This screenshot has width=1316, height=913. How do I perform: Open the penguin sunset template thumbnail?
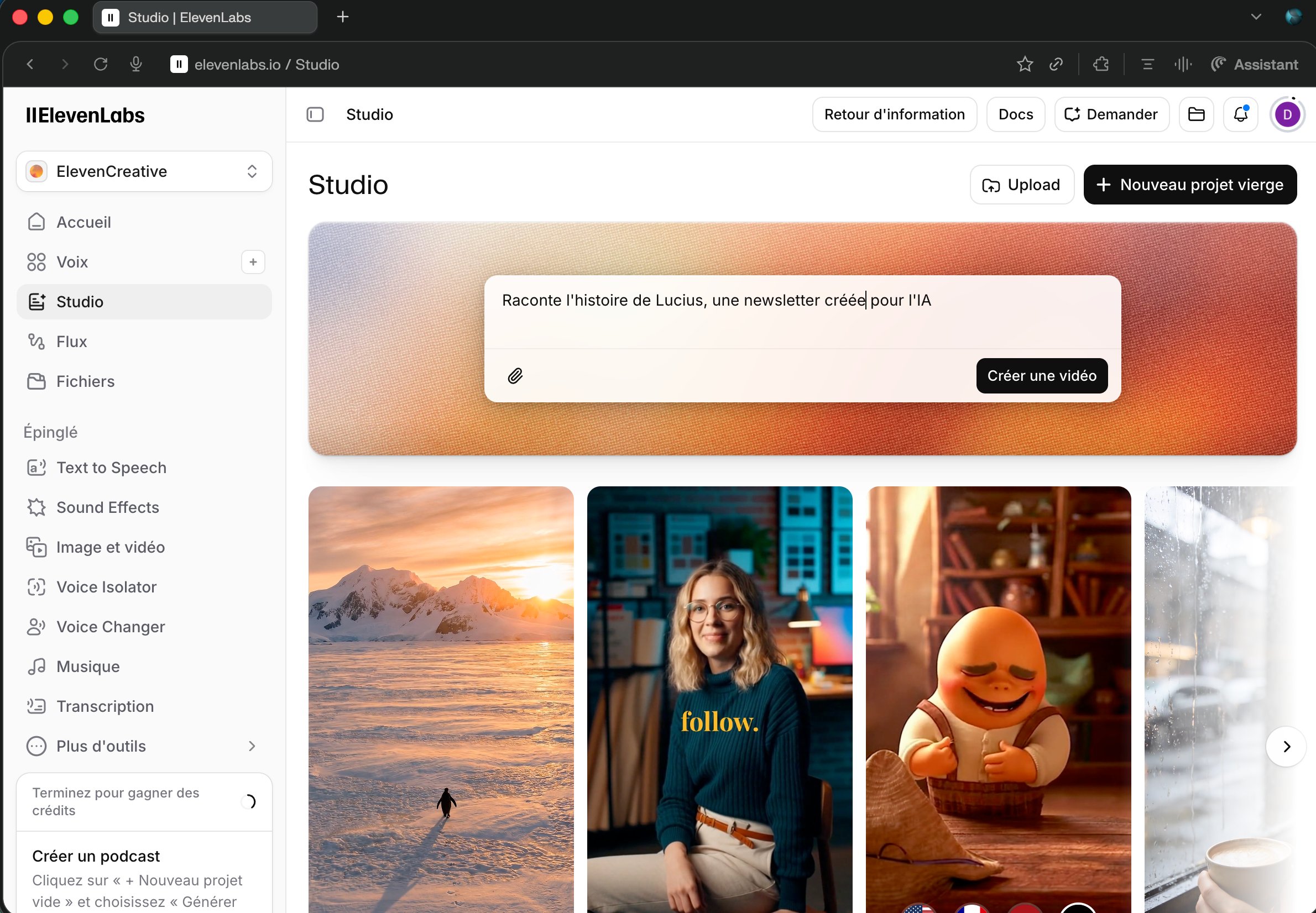441,700
